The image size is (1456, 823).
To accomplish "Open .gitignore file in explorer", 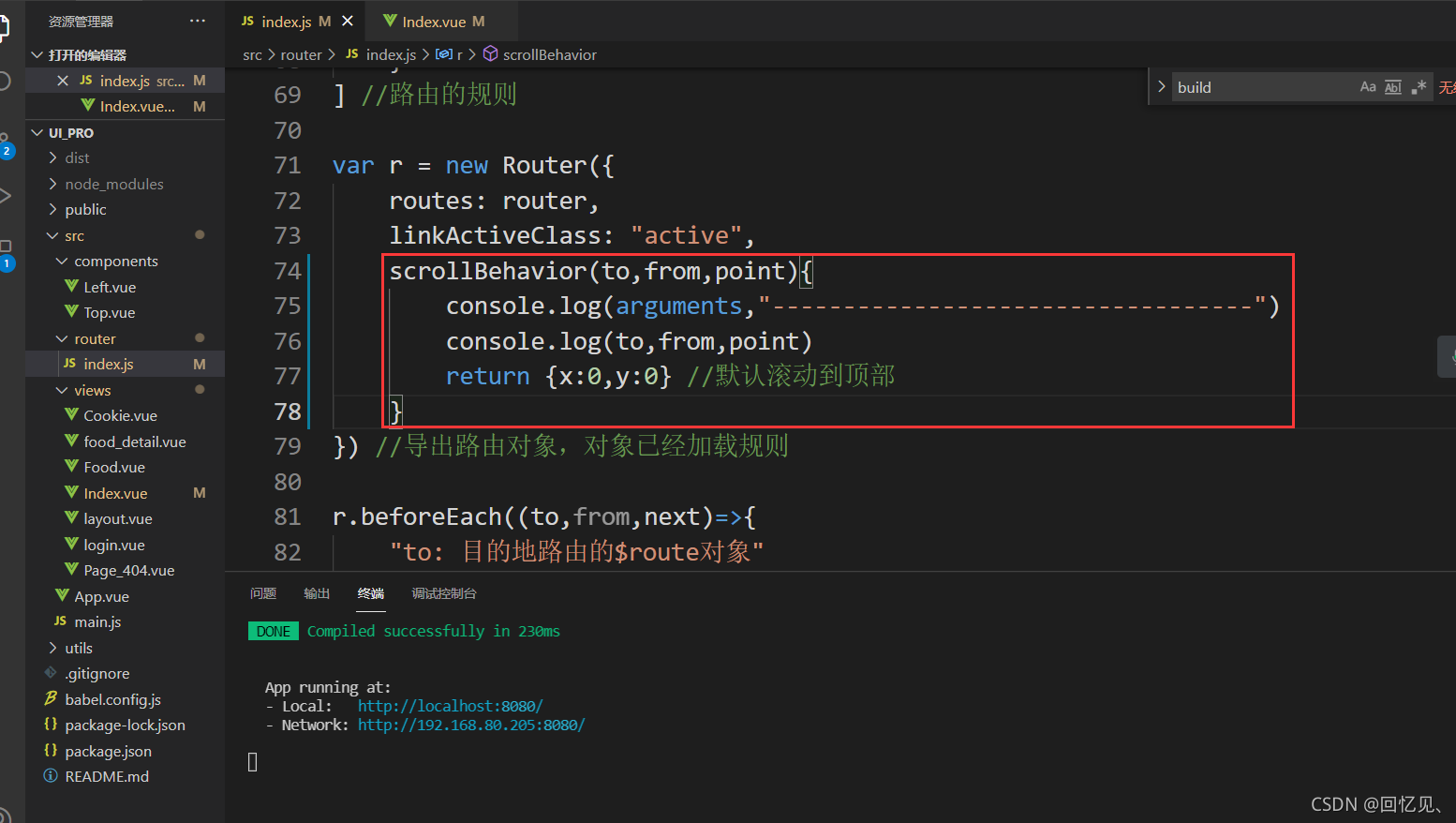I will click(x=97, y=673).
